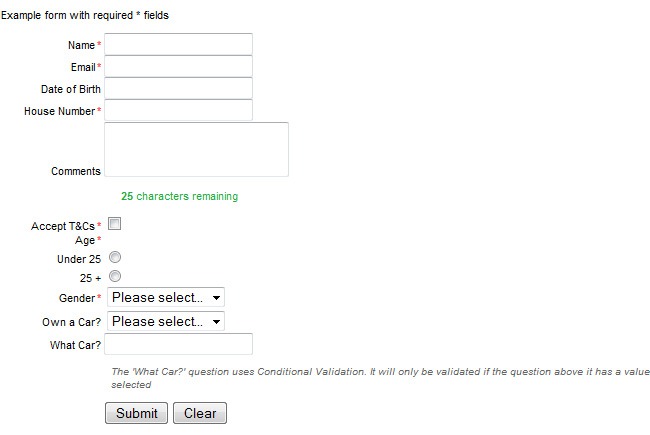Click the Name input field
This screenshot has width=650, height=435.
[178, 45]
